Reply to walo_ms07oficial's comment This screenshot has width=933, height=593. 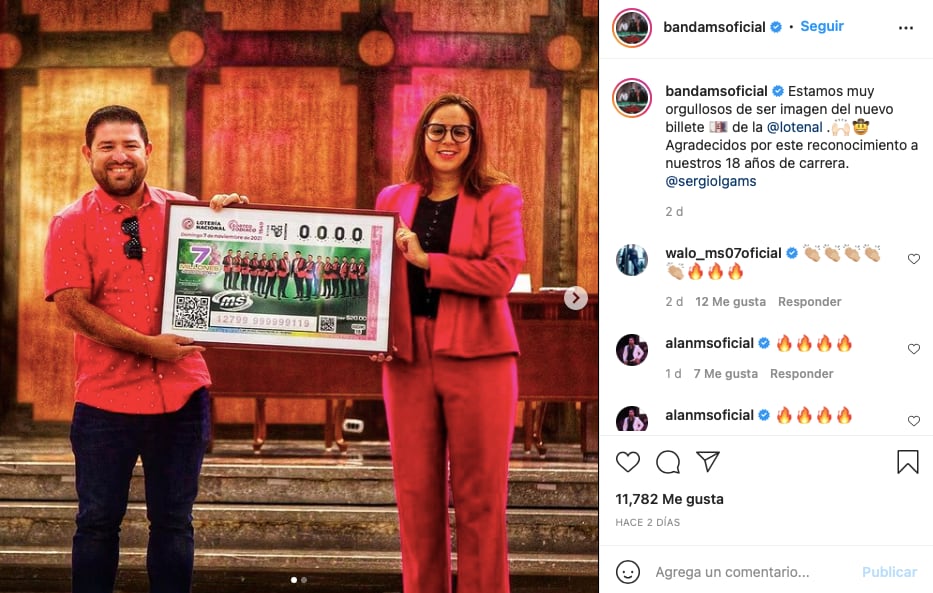click(809, 302)
